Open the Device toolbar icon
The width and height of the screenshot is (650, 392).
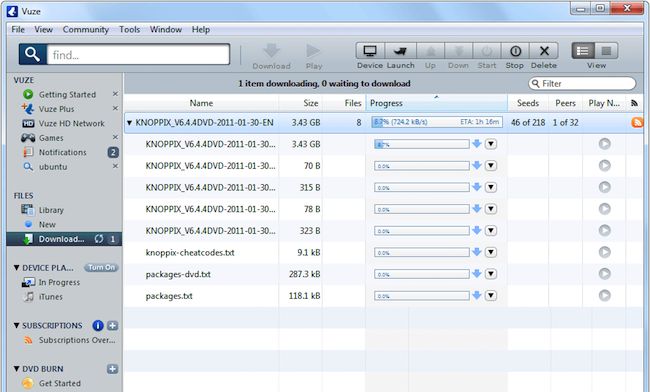click(x=370, y=51)
